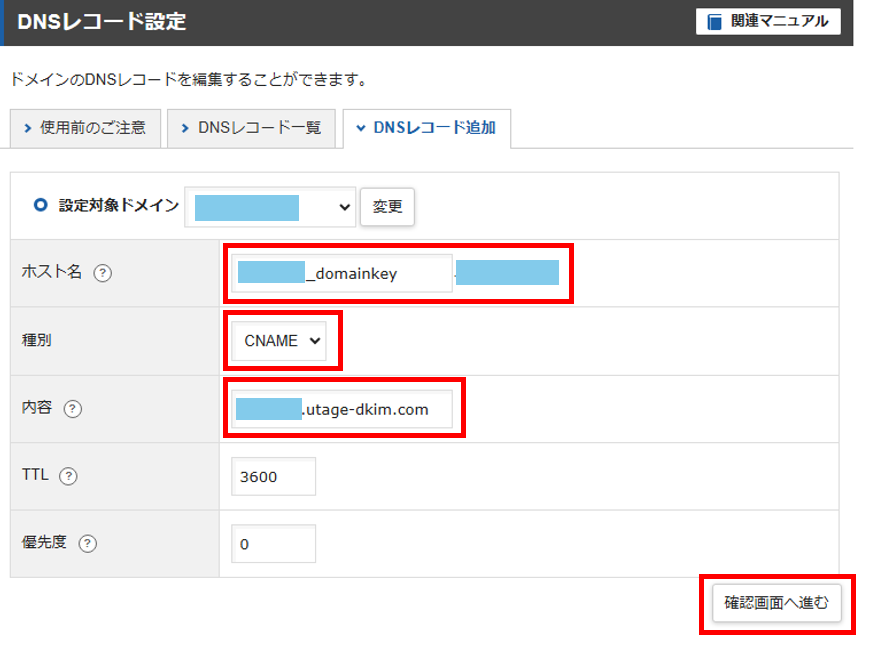881x655 pixels.
Task: Click the help icon next to ホスト名
Action: point(101,273)
